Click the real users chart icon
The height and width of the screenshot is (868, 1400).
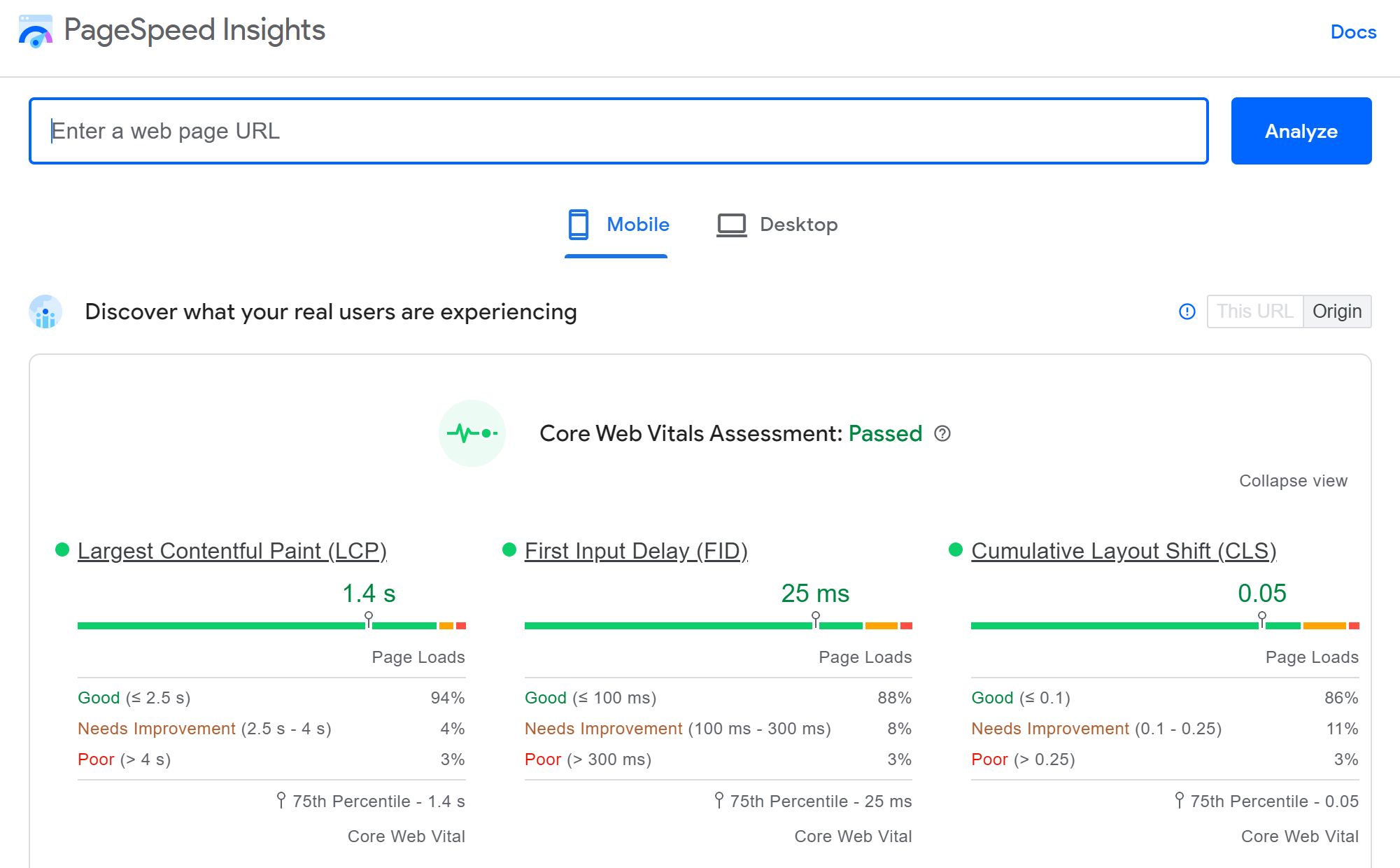[45, 311]
